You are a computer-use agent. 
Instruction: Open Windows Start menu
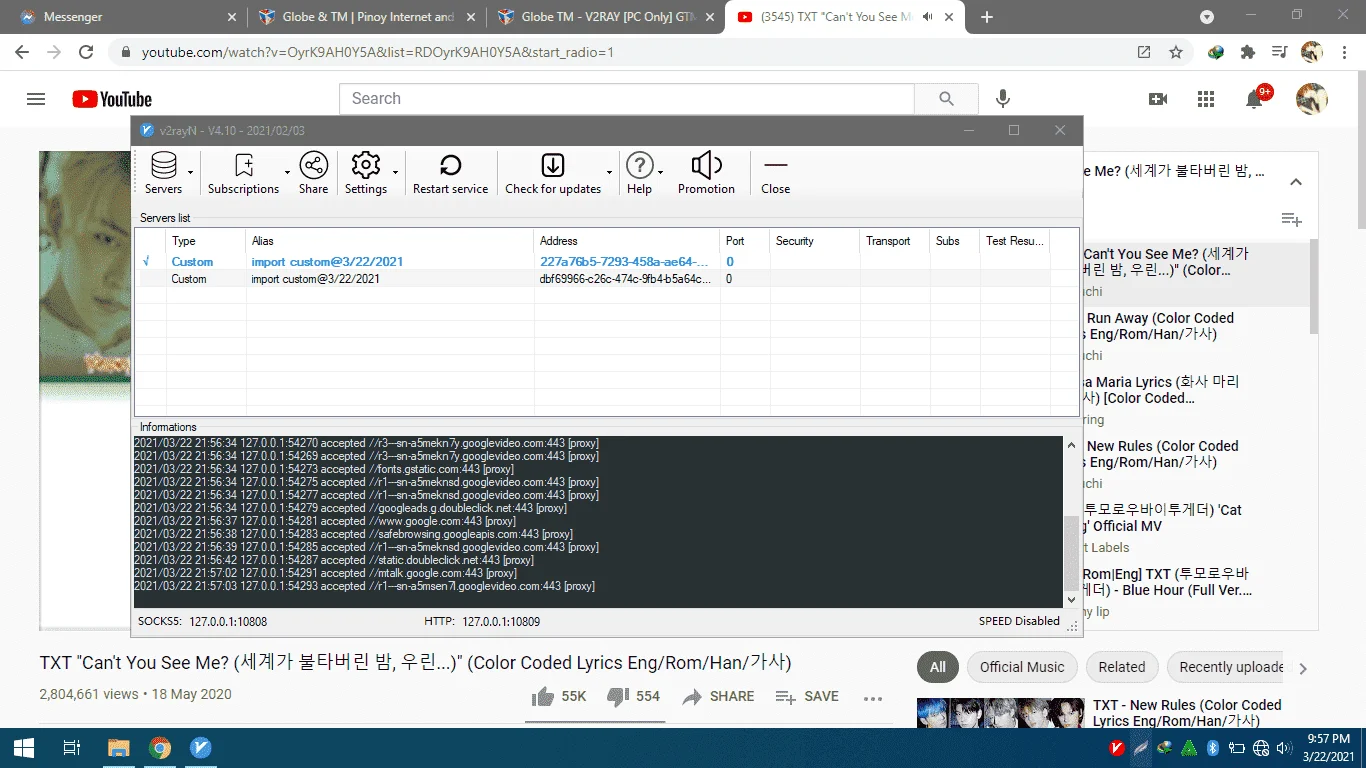[x=24, y=748]
